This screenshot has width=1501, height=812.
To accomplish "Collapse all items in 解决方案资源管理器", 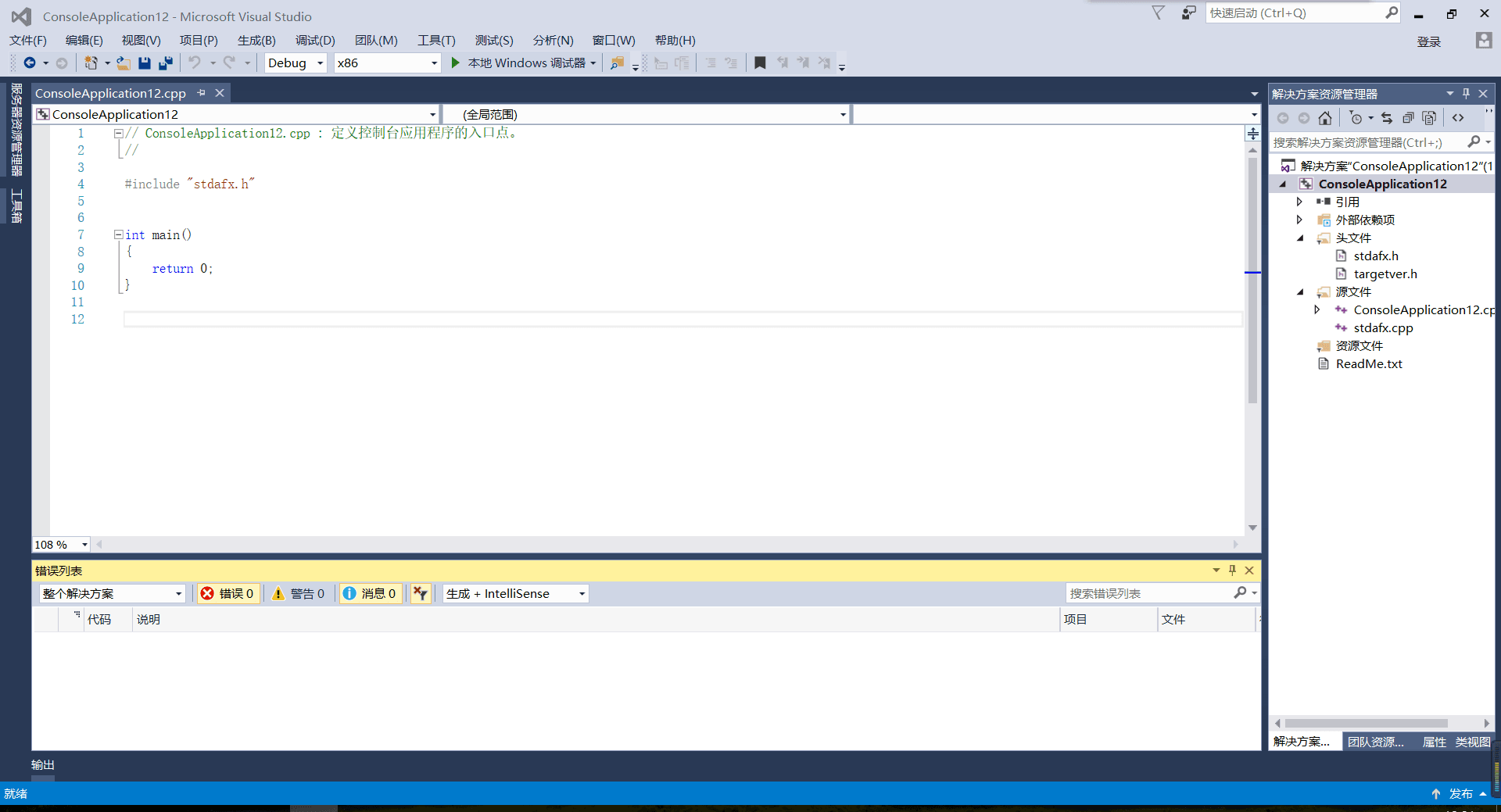I will (x=1409, y=118).
